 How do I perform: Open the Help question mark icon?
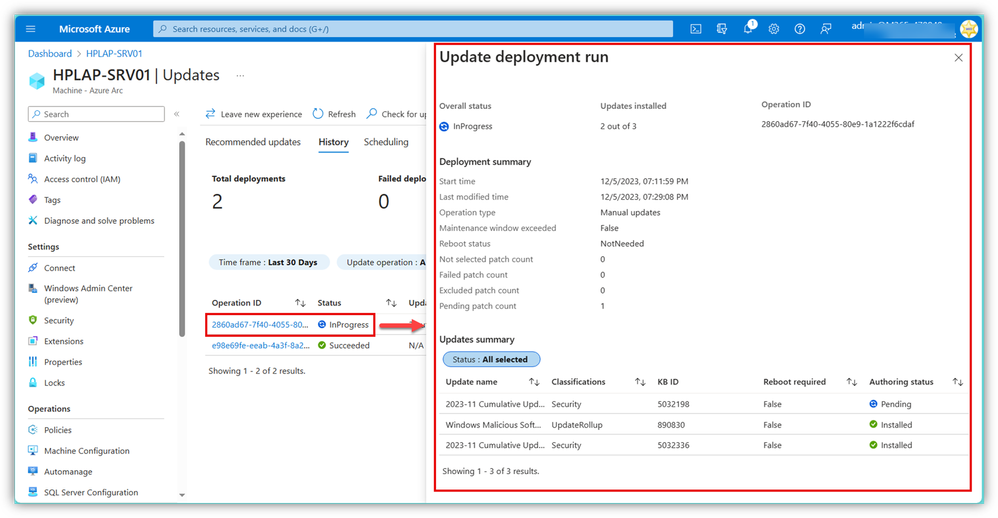point(800,29)
